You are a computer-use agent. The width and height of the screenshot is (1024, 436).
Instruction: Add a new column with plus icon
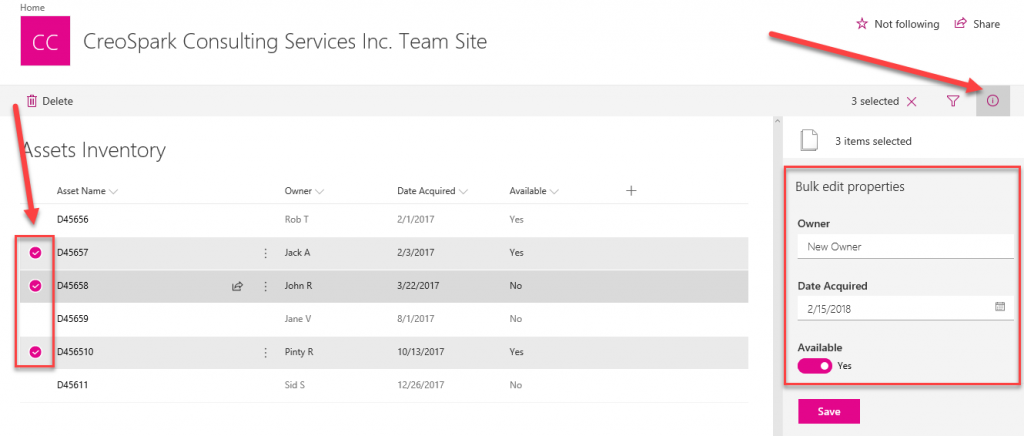pos(631,191)
